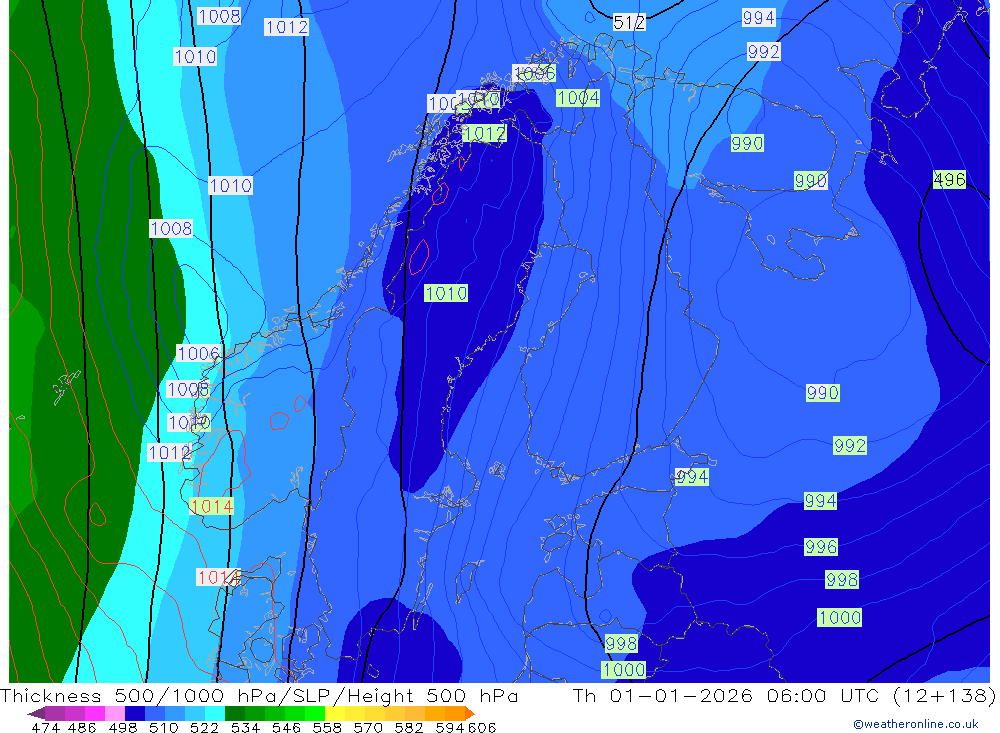Screen dimensions: 1000x733
Task: Click the '496' height contour label
Action: [x=949, y=179]
